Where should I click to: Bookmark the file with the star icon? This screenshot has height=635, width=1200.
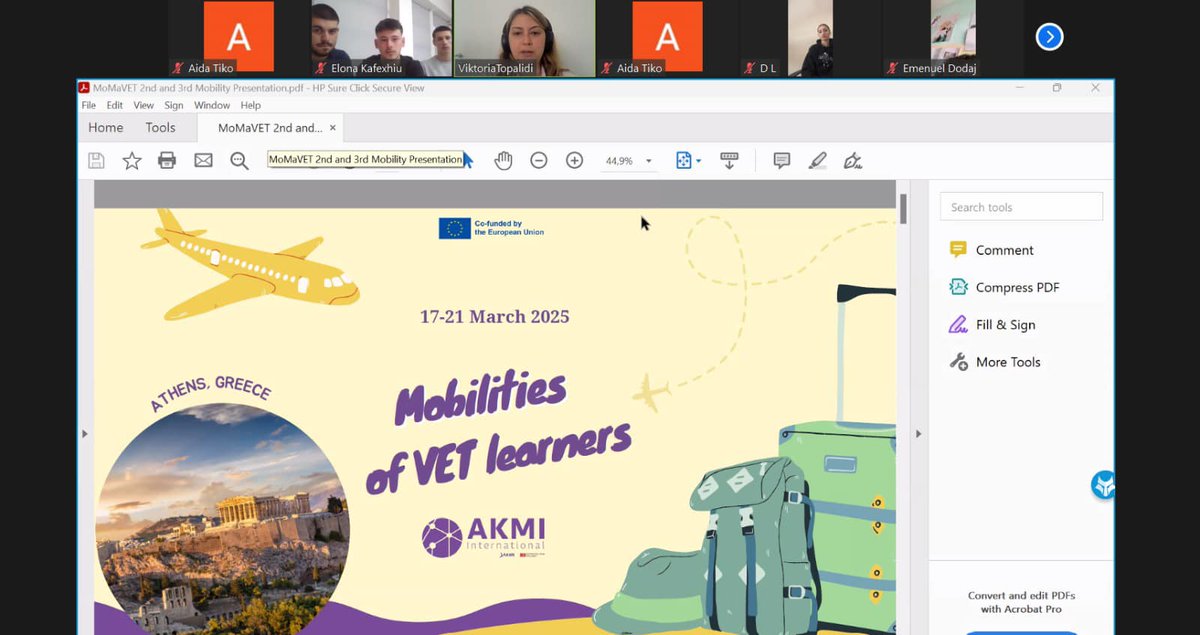(132, 160)
